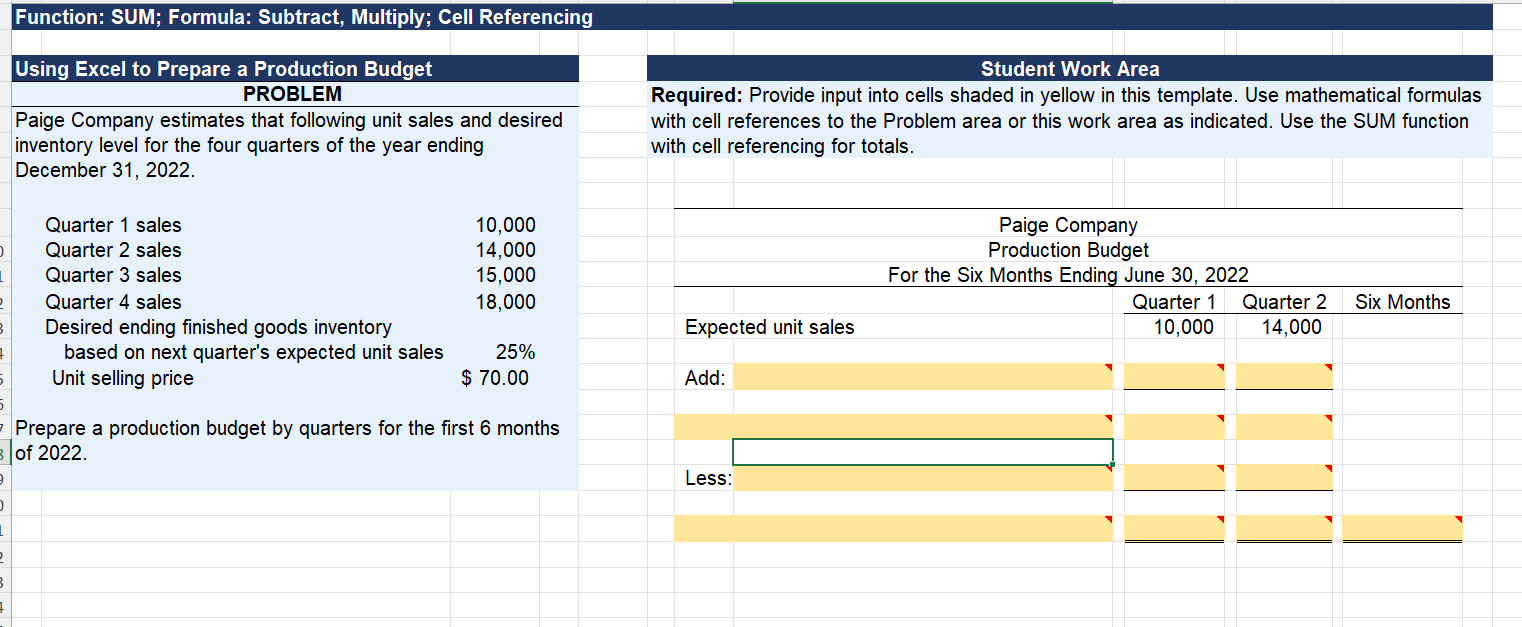Image resolution: width=1522 pixels, height=627 pixels.
Task: Click the Quarter 2 yellow cell in the Less row
Action: pos(1283,477)
